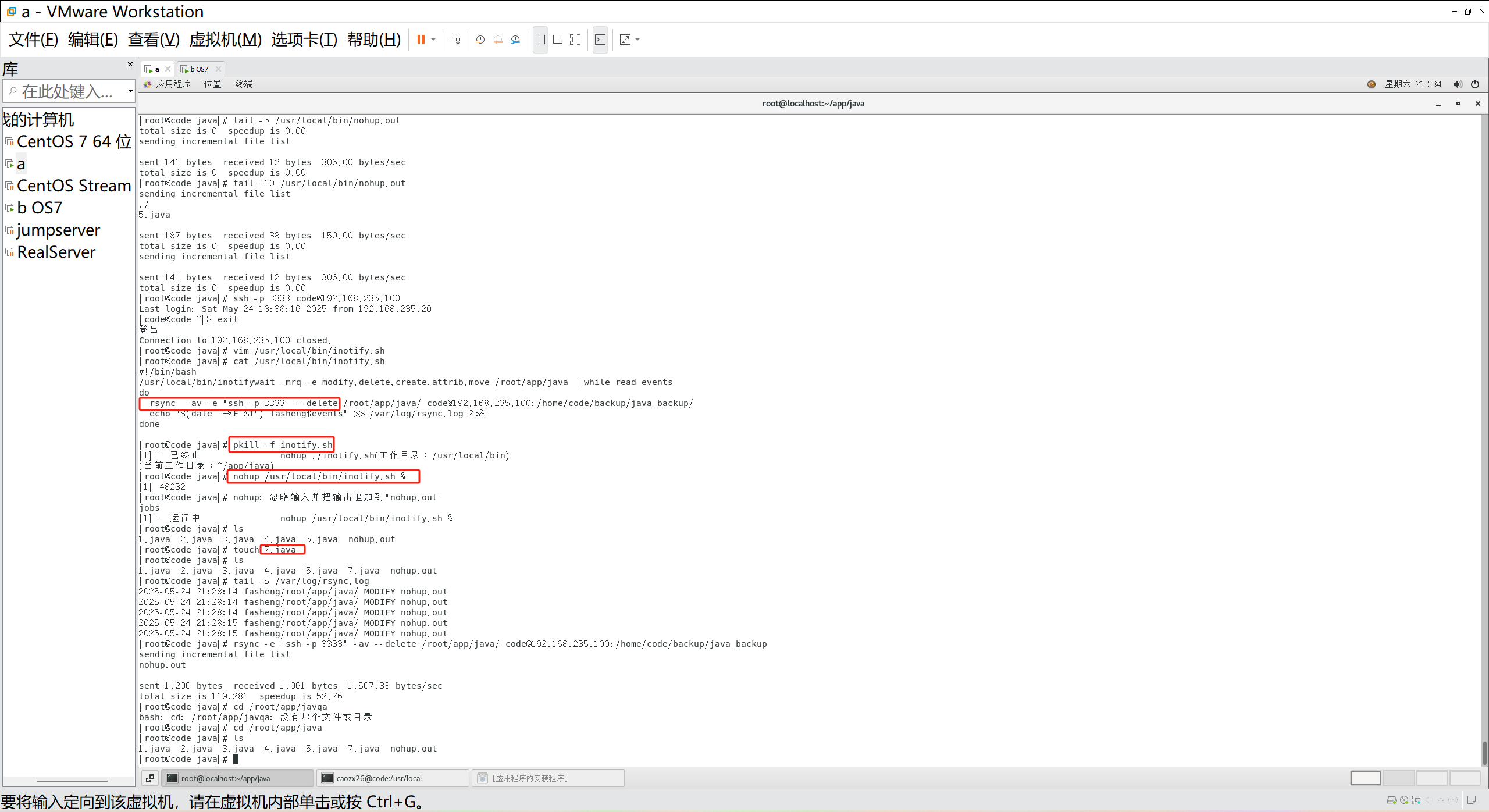Revert to previous snapshot icon
1489x812 pixels.
pyautogui.click(x=498, y=40)
